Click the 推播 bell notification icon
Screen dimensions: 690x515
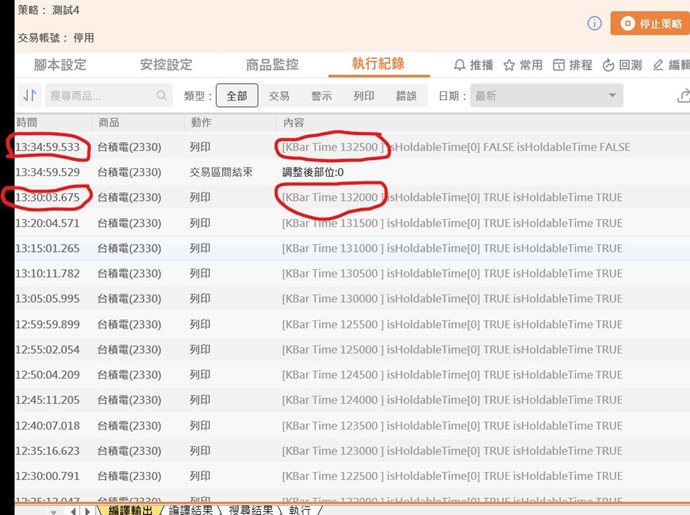[460, 65]
